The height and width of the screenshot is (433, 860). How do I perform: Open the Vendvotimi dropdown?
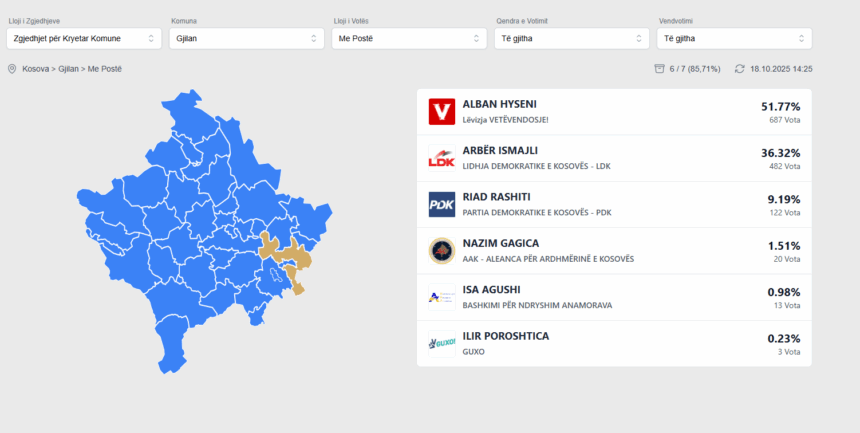735,39
